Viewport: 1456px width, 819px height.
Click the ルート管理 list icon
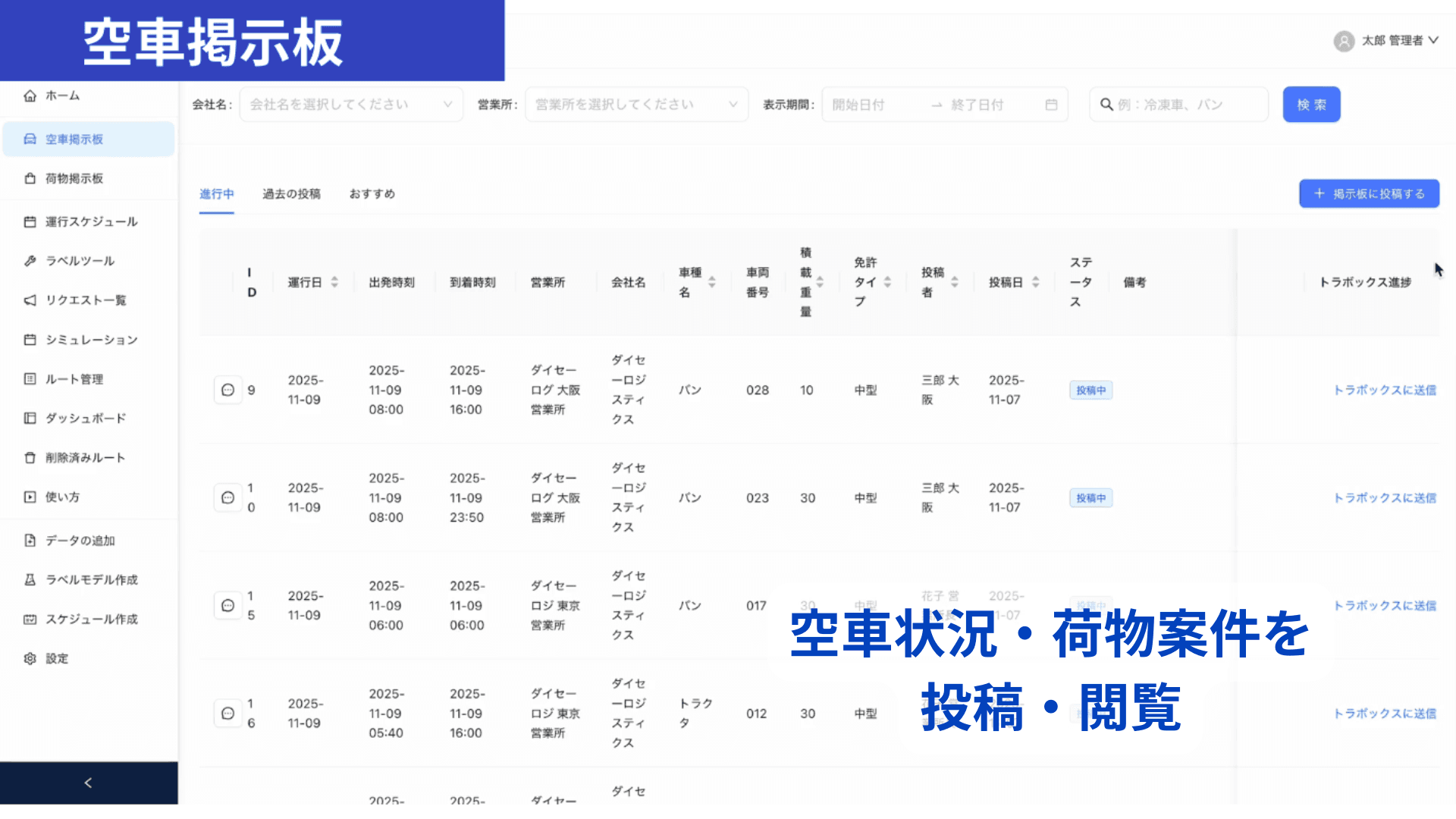pyautogui.click(x=30, y=378)
